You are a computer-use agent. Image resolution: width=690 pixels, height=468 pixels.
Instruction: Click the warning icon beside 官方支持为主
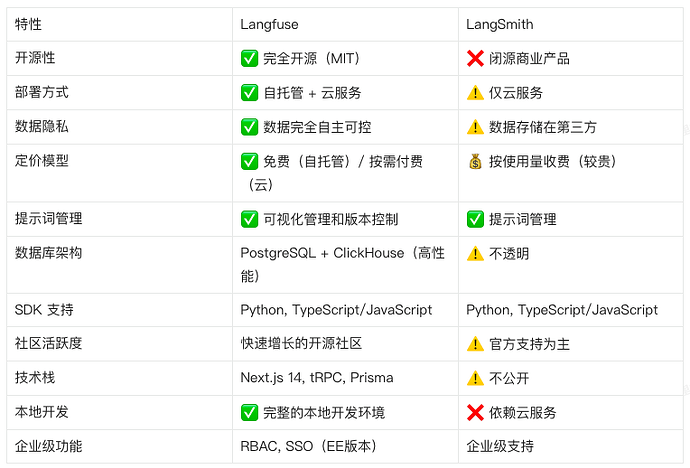click(x=475, y=344)
